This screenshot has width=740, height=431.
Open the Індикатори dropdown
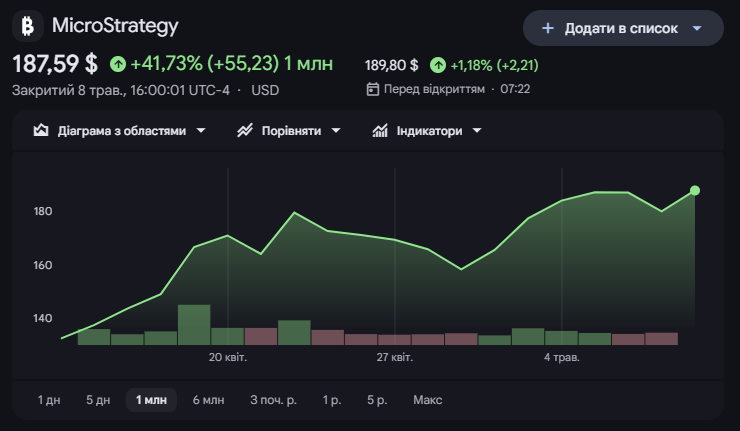tap(477, 130)
